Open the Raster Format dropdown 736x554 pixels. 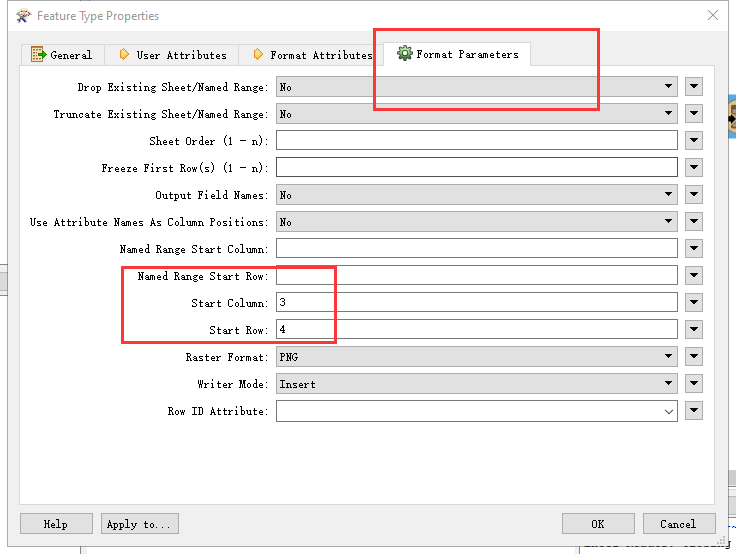click(x=476, y=357)
